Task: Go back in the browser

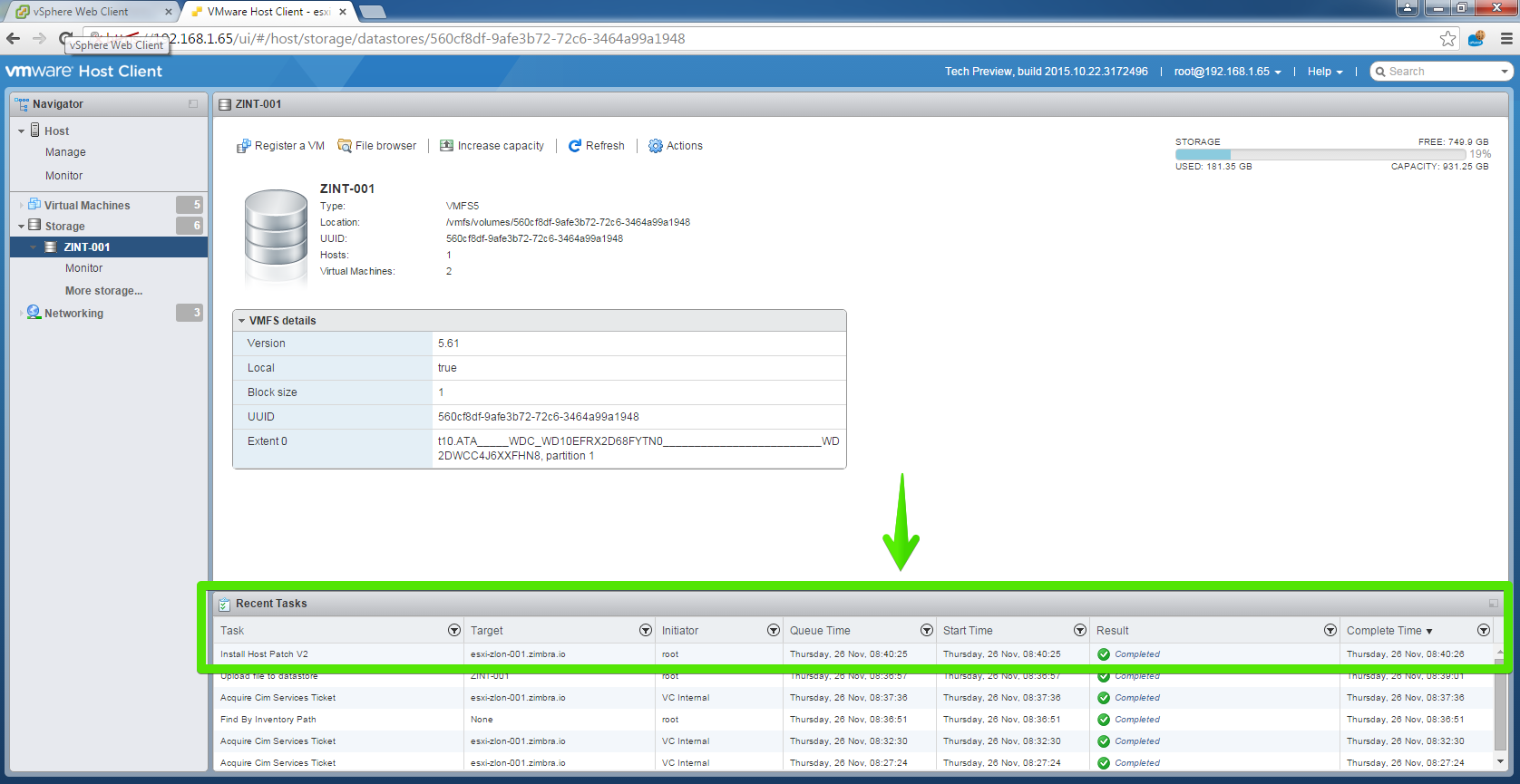Action: (13, 38)
